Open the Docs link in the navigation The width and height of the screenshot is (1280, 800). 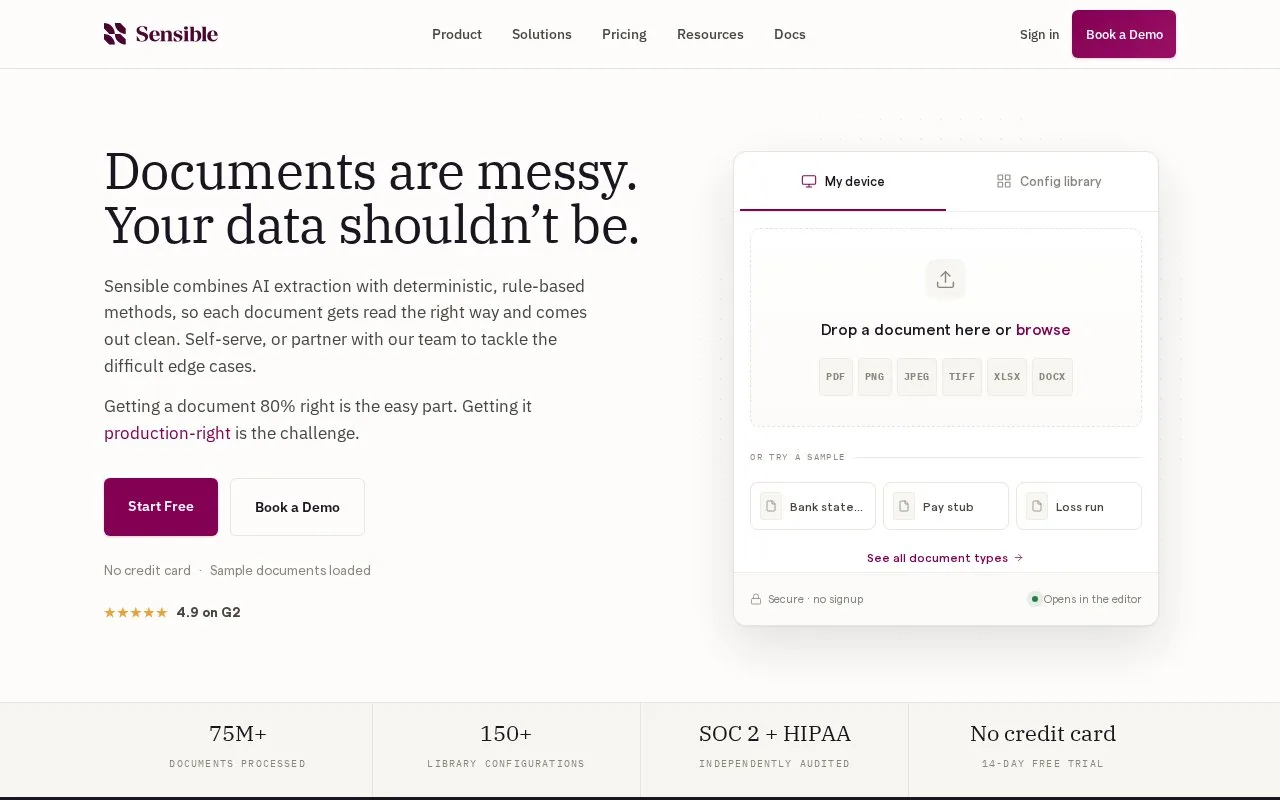(x=790, y=34)
